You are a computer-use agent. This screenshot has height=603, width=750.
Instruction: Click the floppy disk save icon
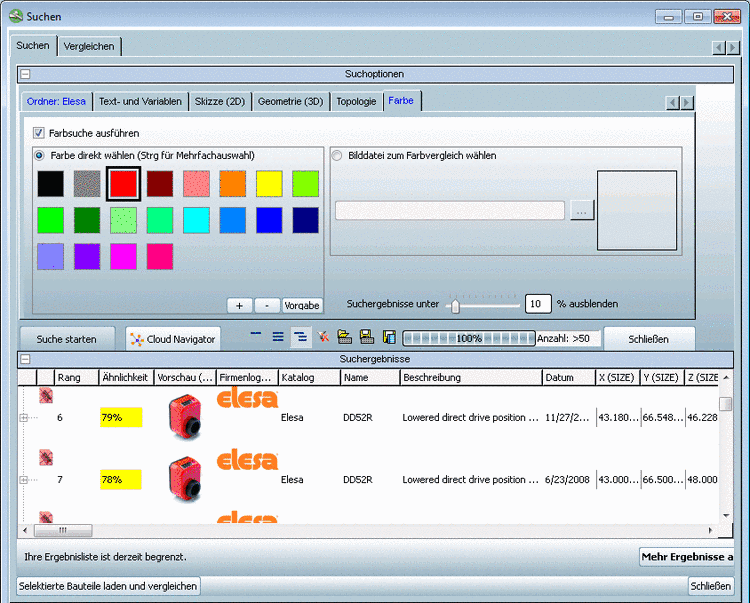367,338
